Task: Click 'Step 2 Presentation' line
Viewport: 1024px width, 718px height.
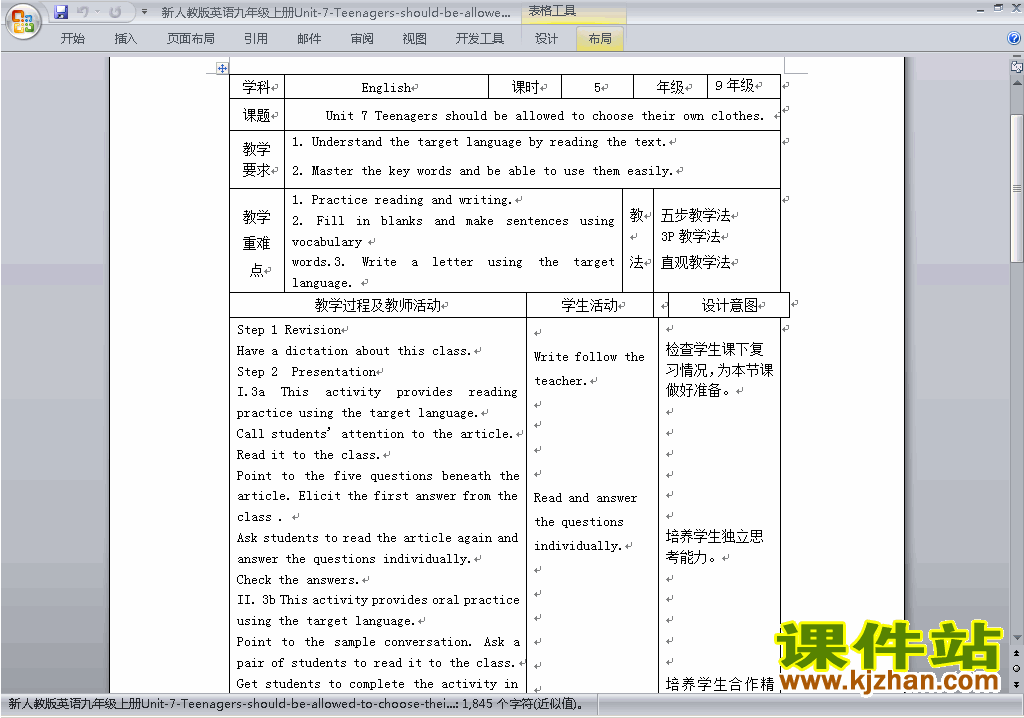Action: click(306, 372)
